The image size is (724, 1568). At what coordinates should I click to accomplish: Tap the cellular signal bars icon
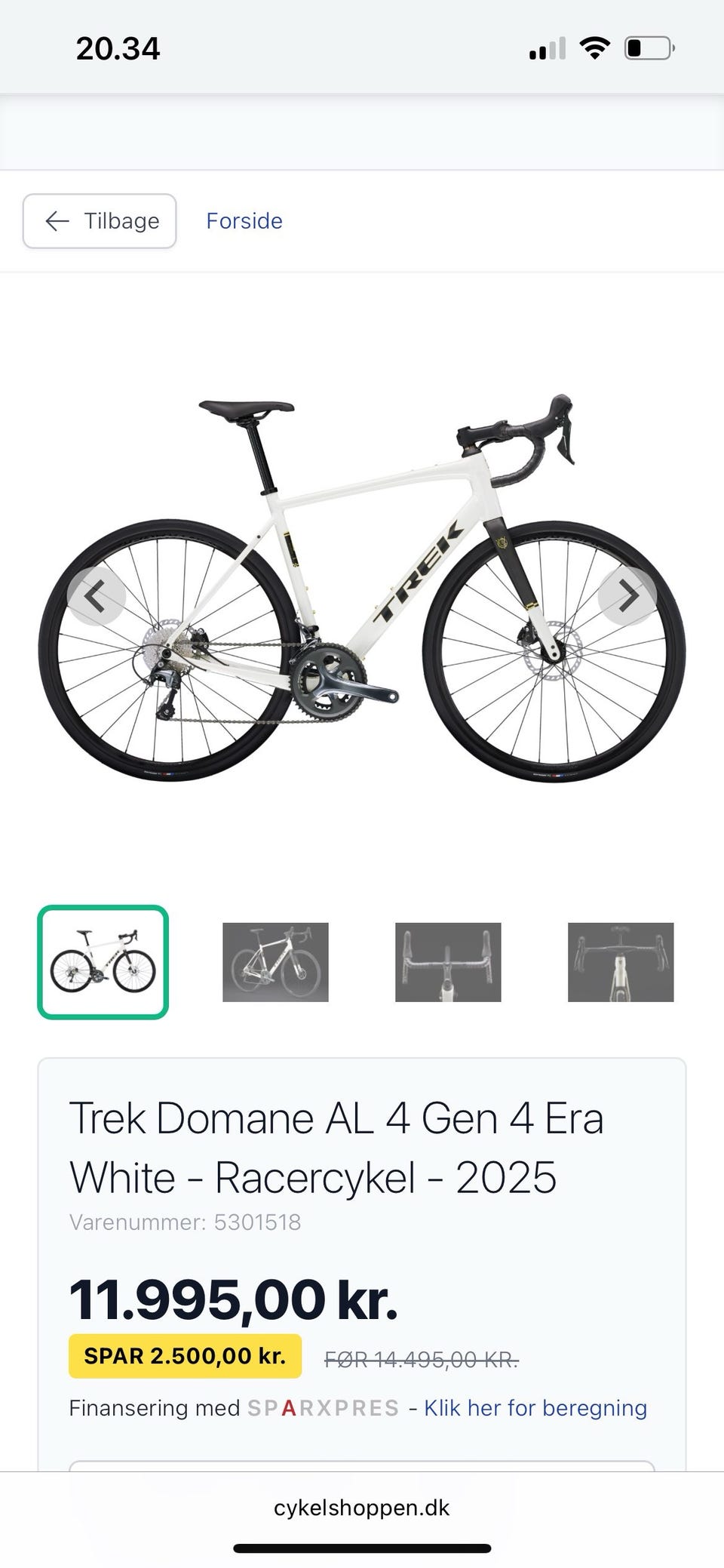pyautogui.click(x=548, y=49)
